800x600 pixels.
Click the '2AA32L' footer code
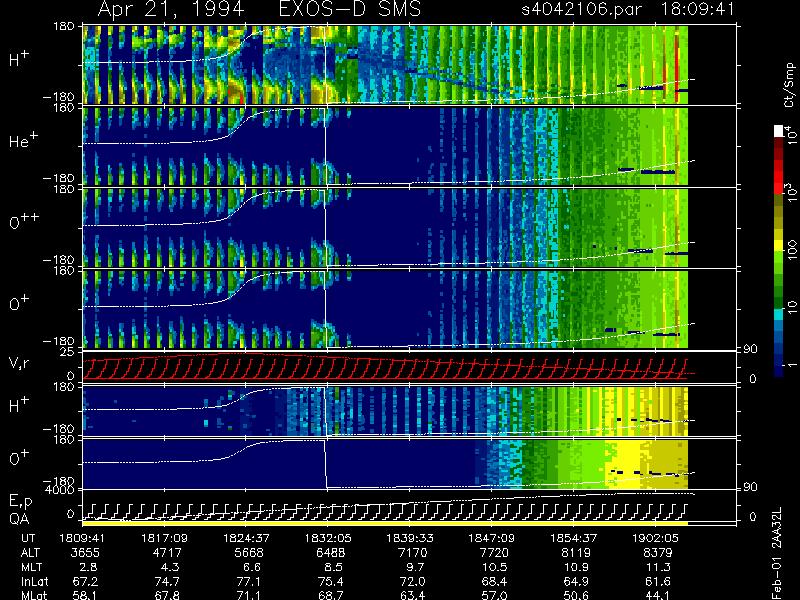pyautogui.click(x=777, y=526)
